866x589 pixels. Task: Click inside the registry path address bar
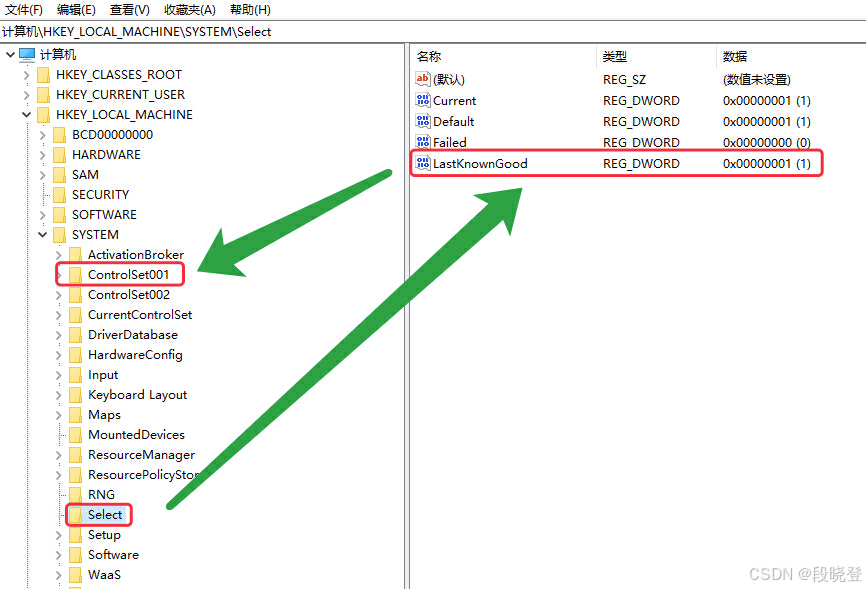(200, 31)
